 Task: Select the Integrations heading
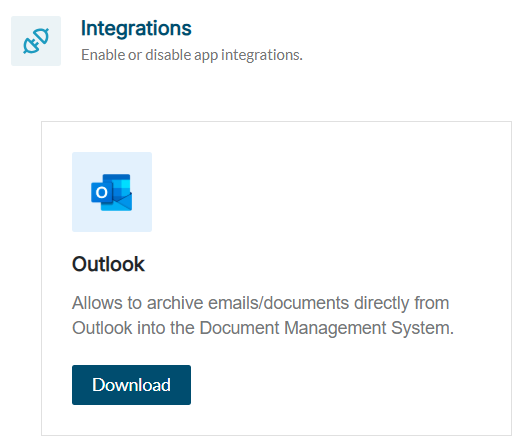[136, 28]
